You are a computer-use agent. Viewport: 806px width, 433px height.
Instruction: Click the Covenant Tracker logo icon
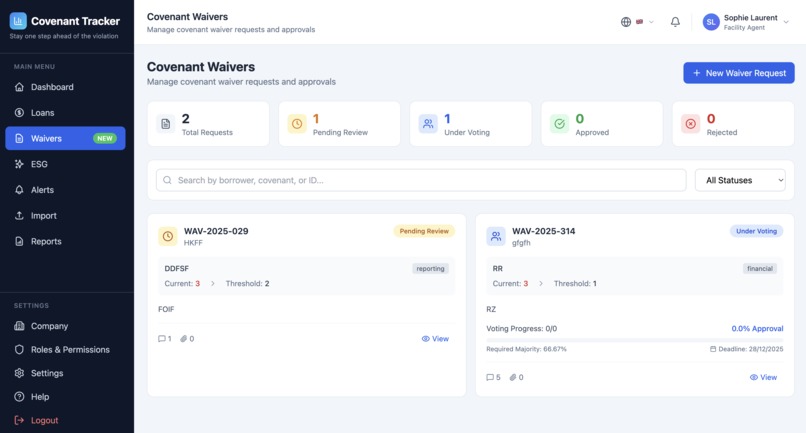(18, 21)
